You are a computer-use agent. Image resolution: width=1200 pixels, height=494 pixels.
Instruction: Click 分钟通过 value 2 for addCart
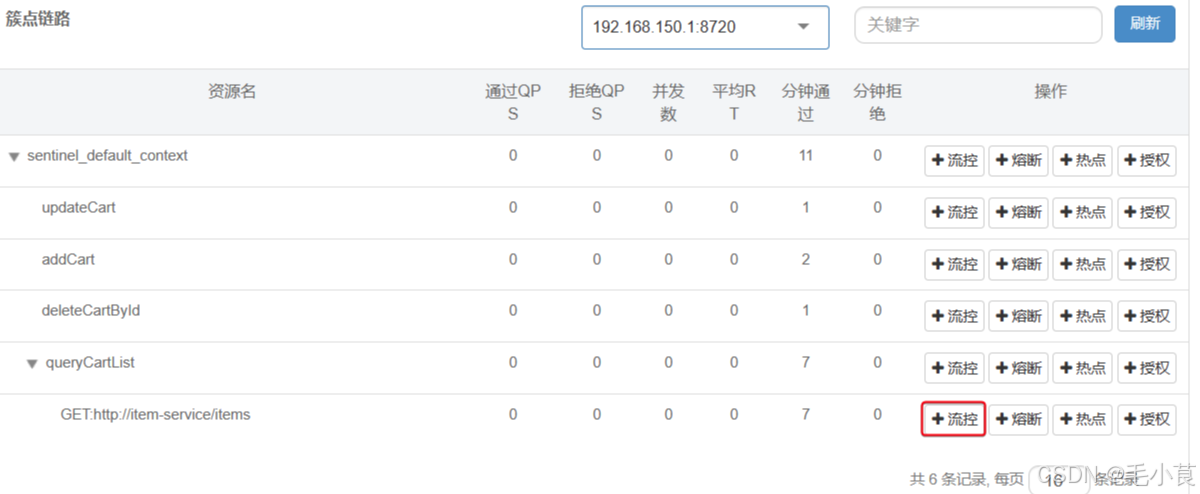pyautogui.click(x=806, y=260)
